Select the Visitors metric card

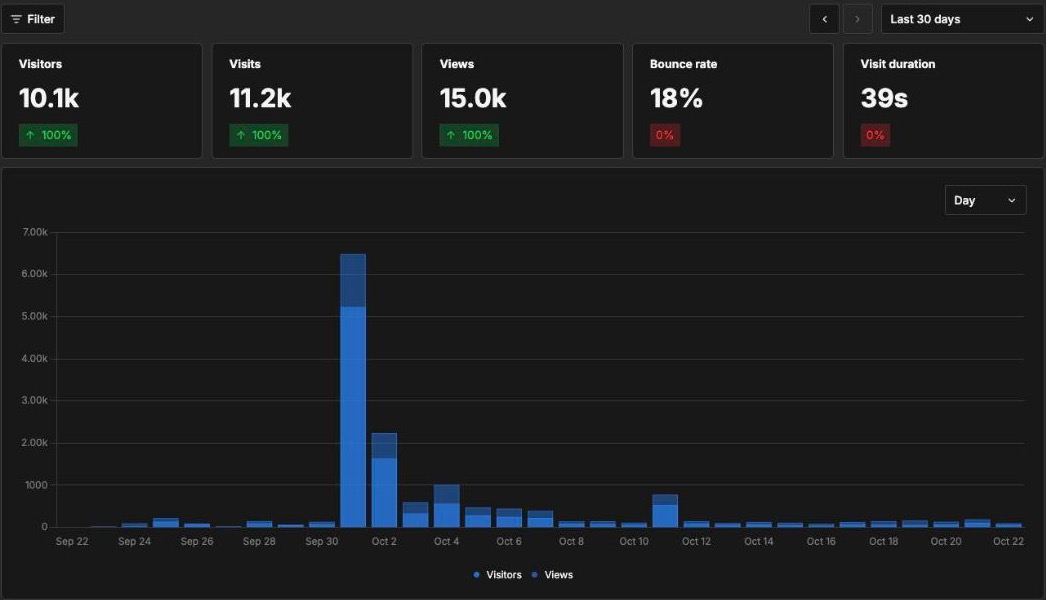(102, 101)
